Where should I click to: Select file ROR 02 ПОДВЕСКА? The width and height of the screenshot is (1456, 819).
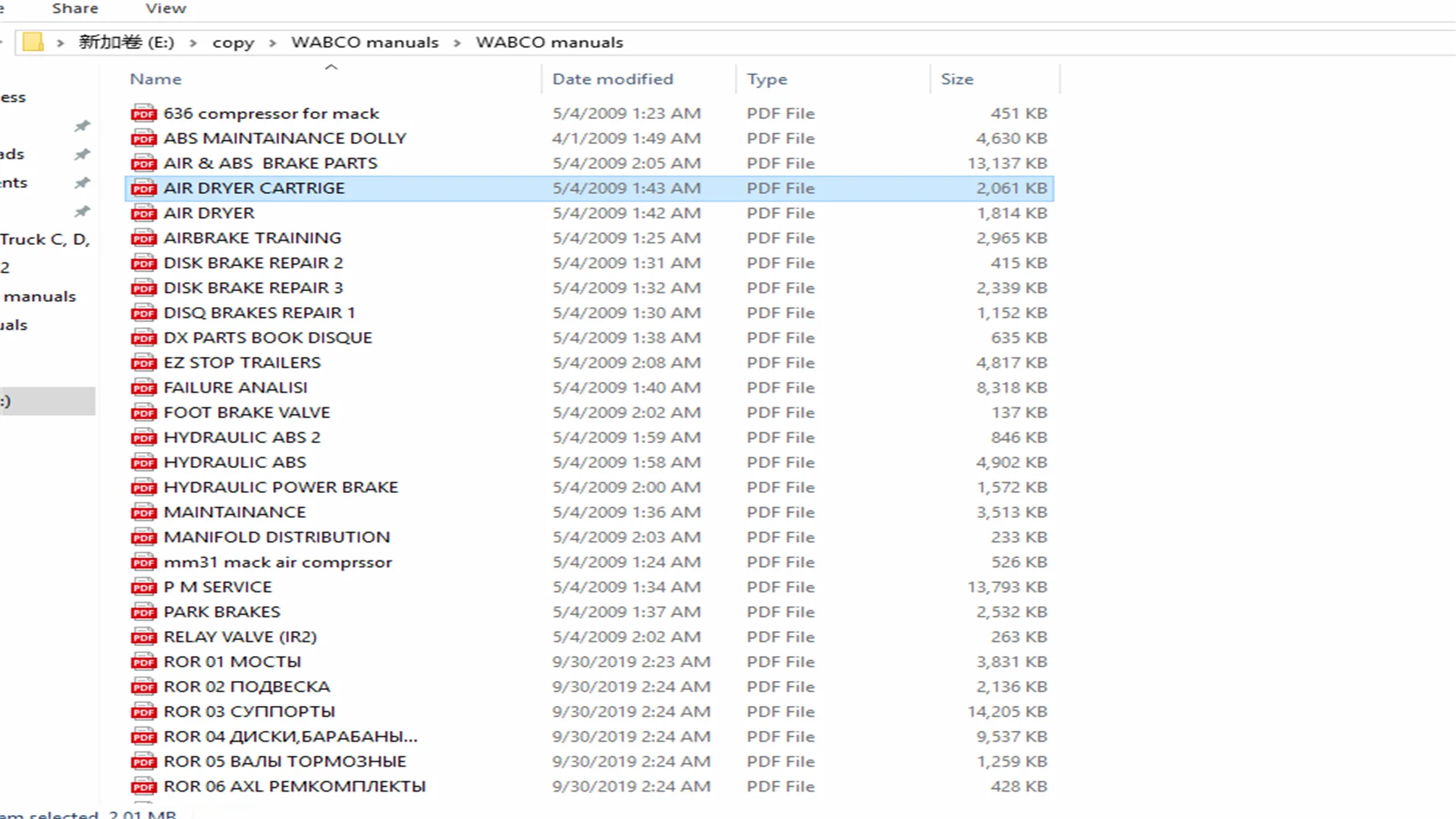pyautogui.click(x=246, y=687)
